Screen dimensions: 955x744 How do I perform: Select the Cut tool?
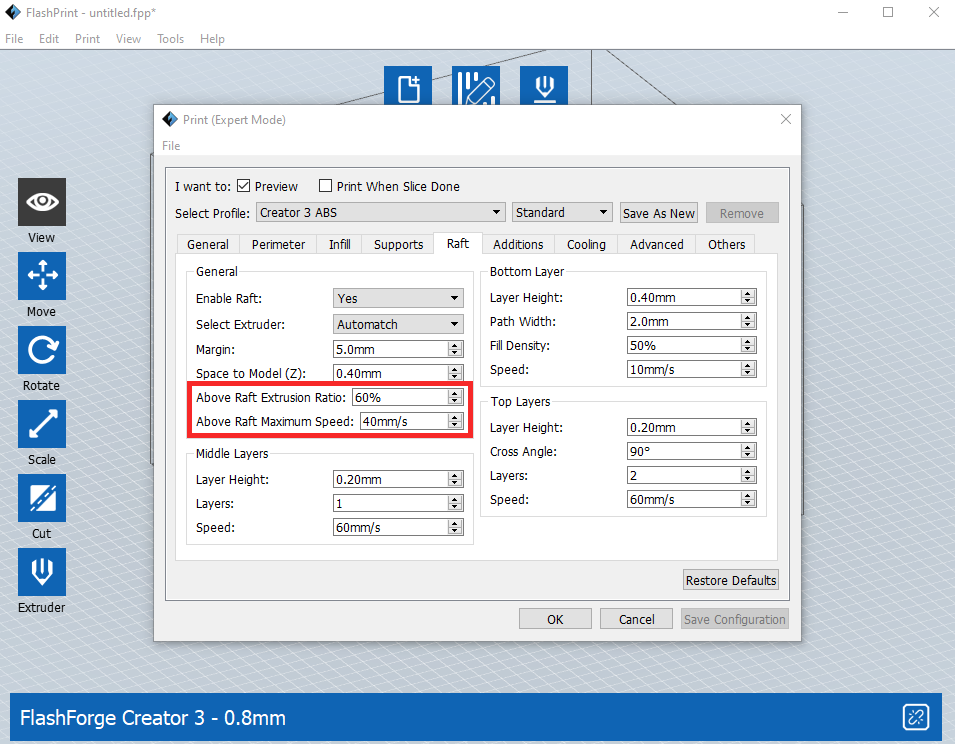(41, 498)
